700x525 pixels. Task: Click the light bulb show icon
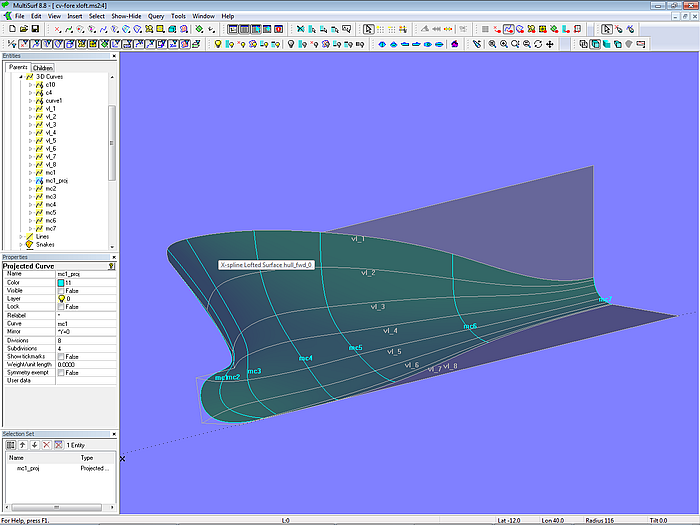coord(218,43)
